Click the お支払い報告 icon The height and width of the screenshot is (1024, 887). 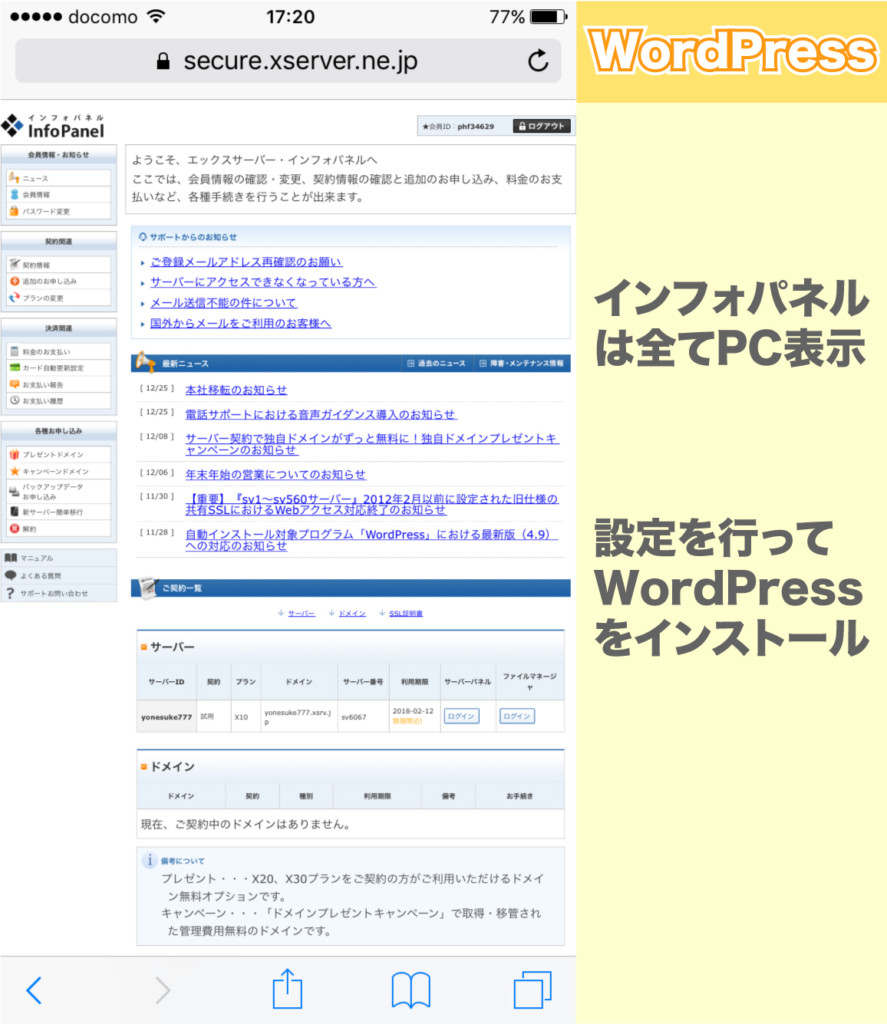(x=14, y=384)
